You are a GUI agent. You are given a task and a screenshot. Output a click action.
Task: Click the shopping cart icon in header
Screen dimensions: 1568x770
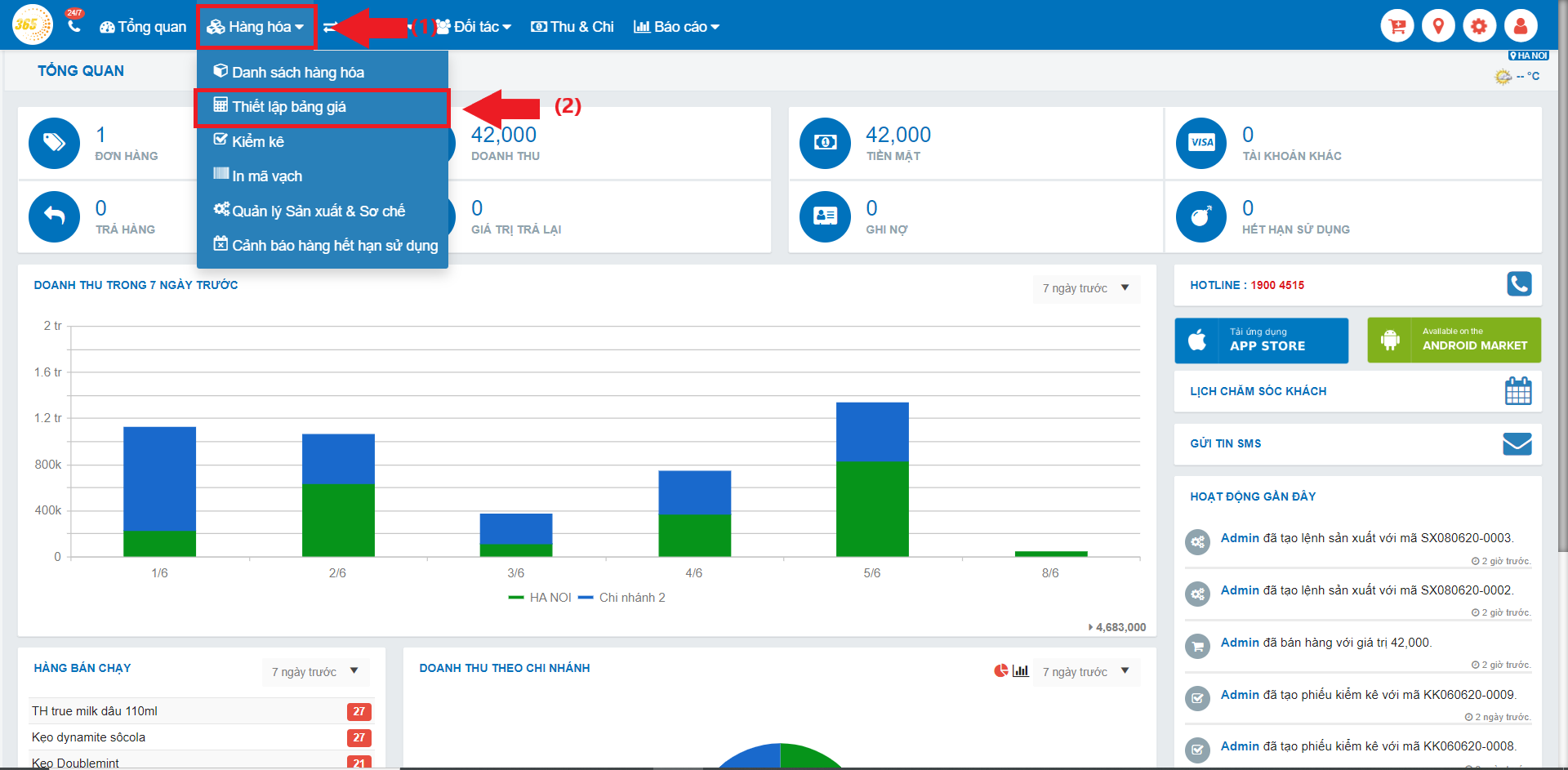coord(1396,26)
